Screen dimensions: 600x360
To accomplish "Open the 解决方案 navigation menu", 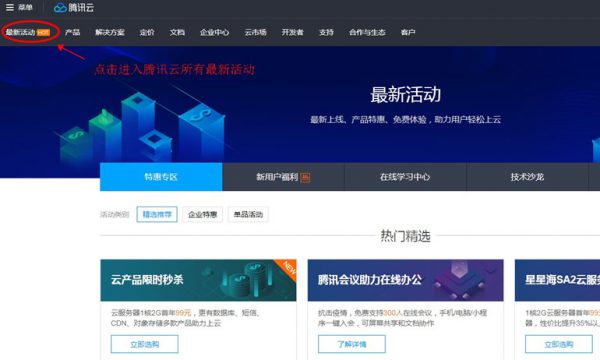I will (110, 33).
